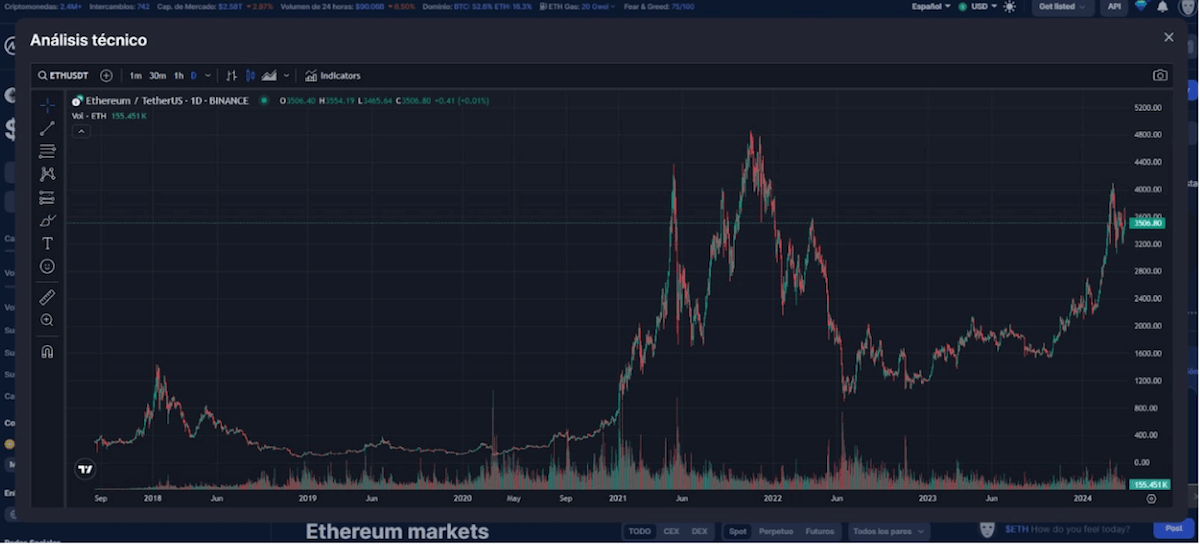The height and width of the screenshot is (544, 1200).
Task: Take a chart snapshot with camera icon
Action: [1160, 76]
